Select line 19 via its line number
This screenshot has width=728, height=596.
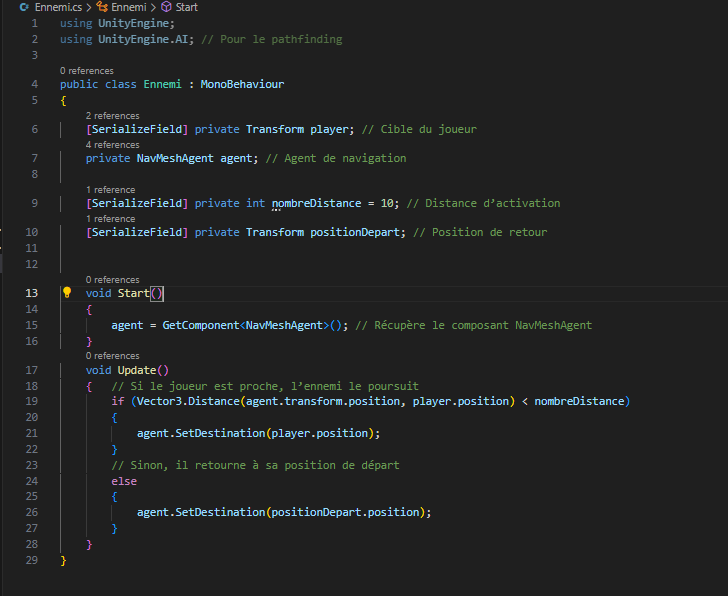31,401
